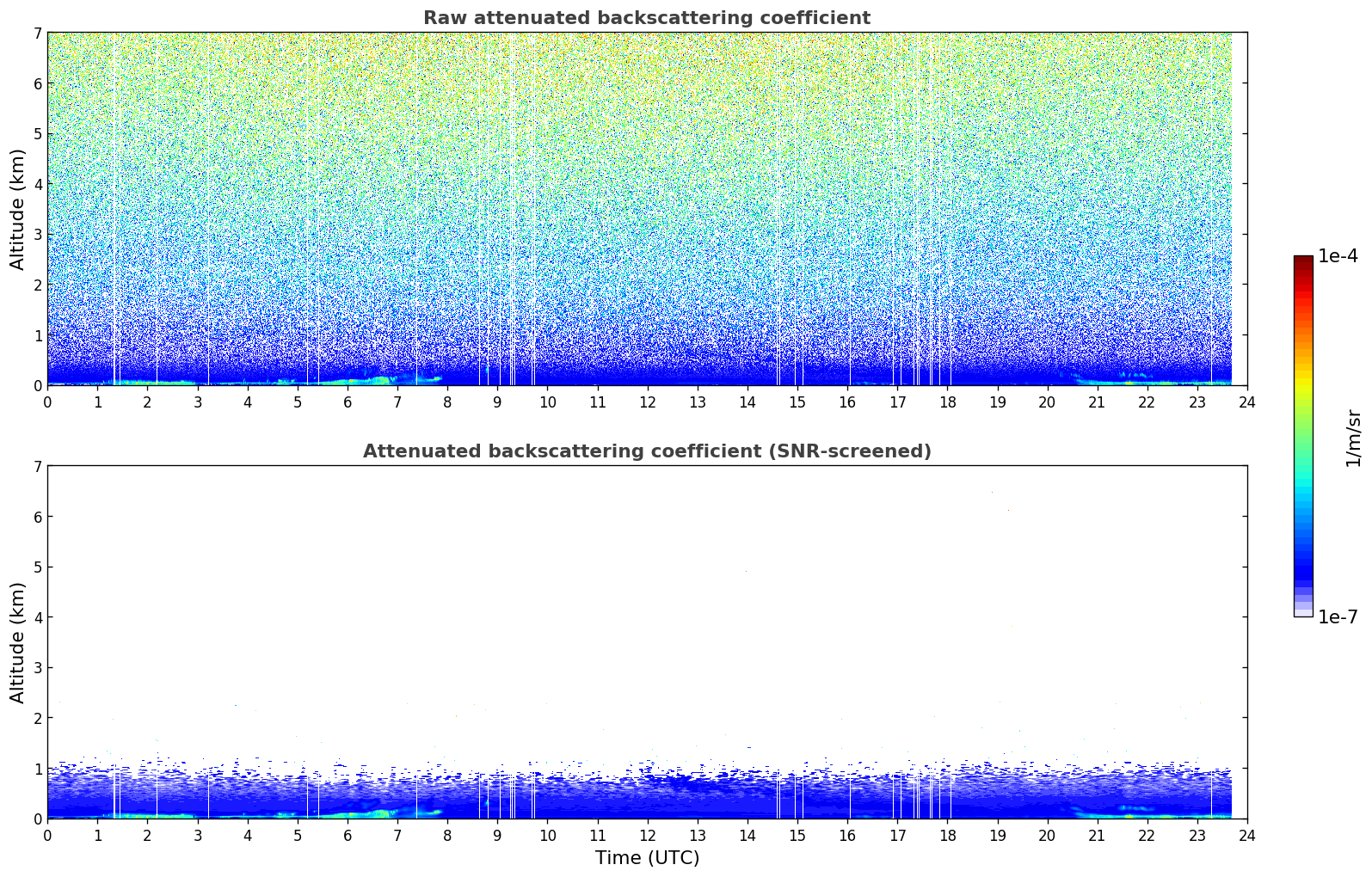Image resolution: width=1372 pixels, height=877 pixels.
Task: Click the bottom plot's 'Altitude (km)' label
Action: pyautogui.click(x=18, y=642)
